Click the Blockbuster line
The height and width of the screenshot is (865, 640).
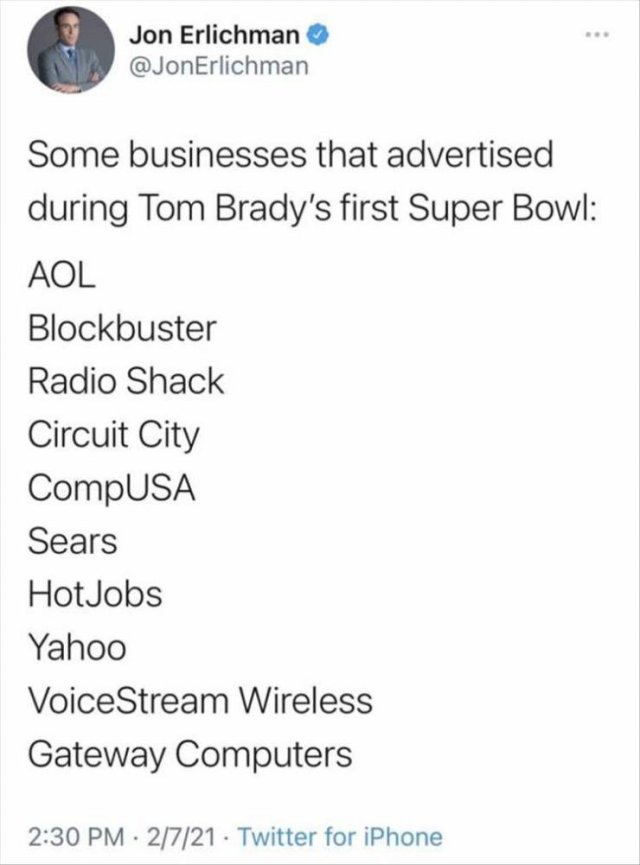[x=122, y=329]
